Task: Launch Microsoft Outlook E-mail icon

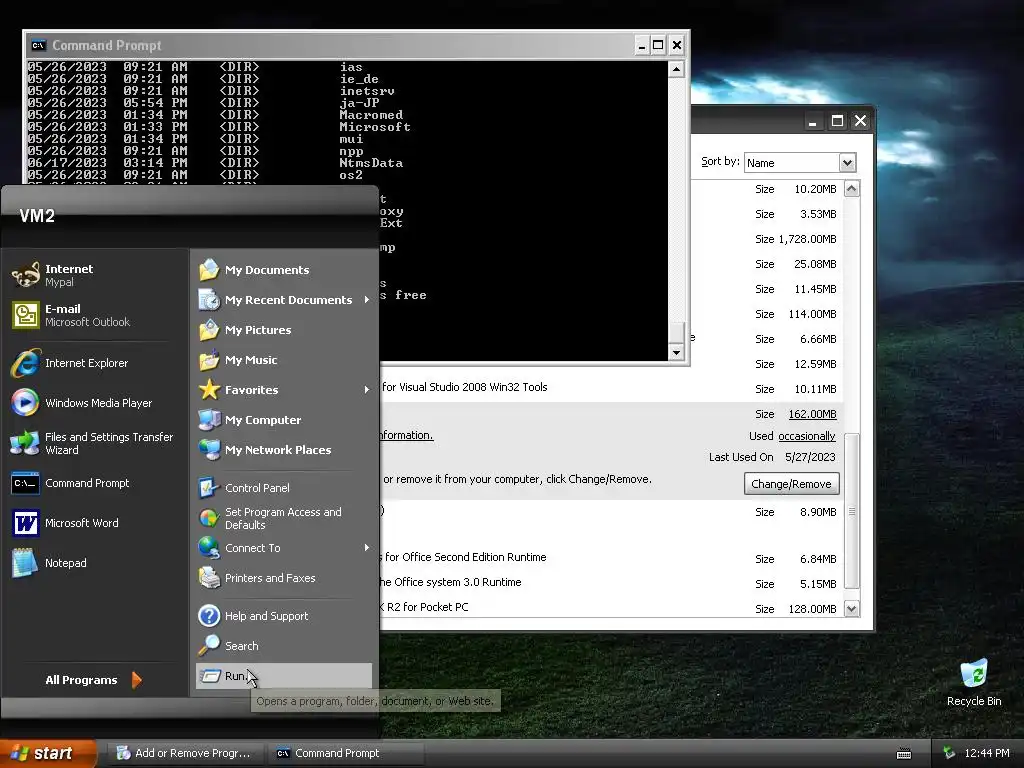Action: click(25, 315)
